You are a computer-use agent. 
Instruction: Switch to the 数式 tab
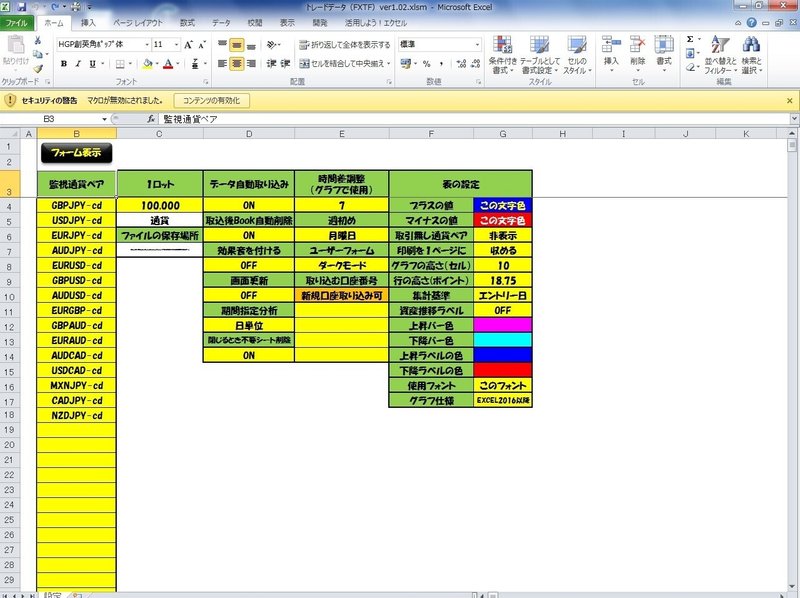187,23
